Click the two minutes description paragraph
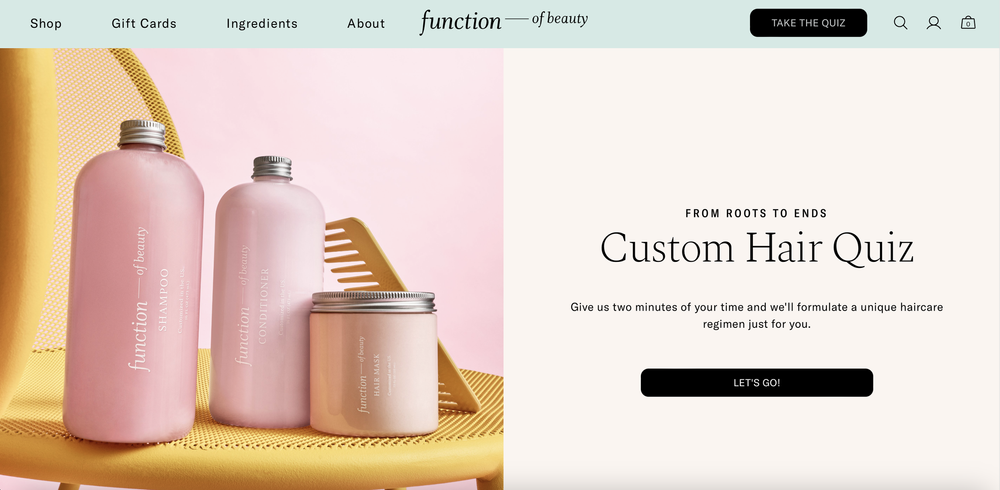This screenshot has width=1000, height=490. pos(756,316)
